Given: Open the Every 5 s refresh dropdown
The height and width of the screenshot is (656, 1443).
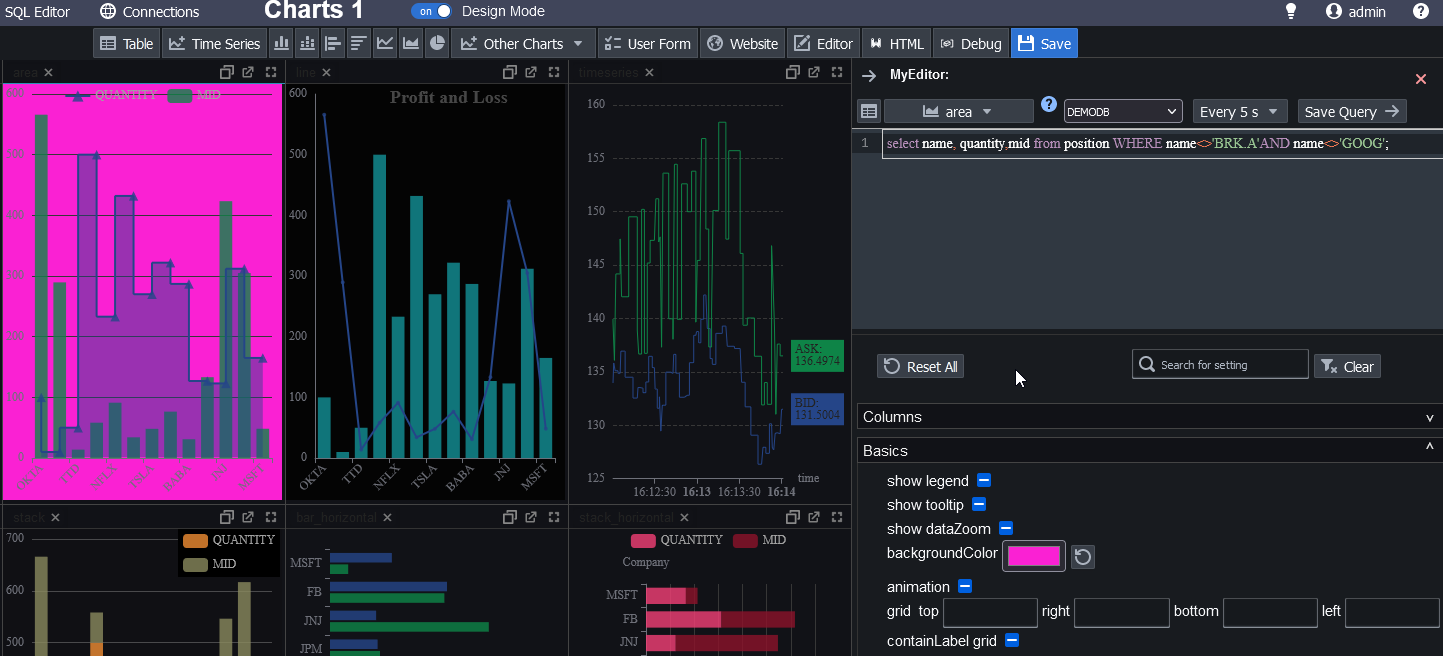Looking at the screenshot, I should coord(1240,111).
